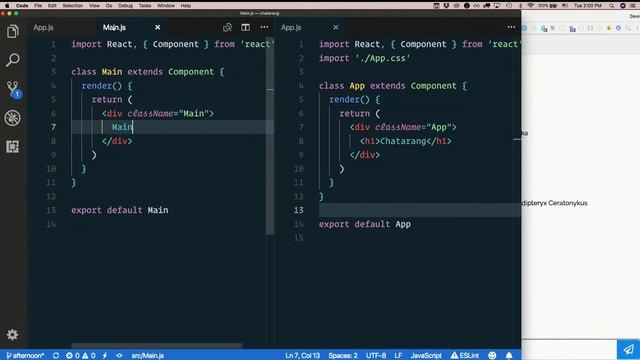Open macOS Spotlight search
This screenshot has width=640, height=360.
click(611, 6)
